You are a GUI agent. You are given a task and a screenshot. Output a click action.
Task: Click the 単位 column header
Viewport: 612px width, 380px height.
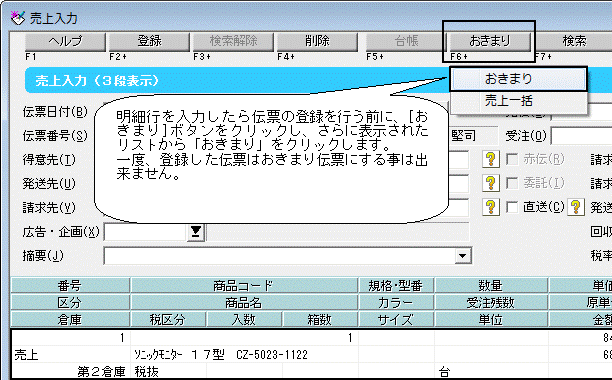(x=491, y=320)
